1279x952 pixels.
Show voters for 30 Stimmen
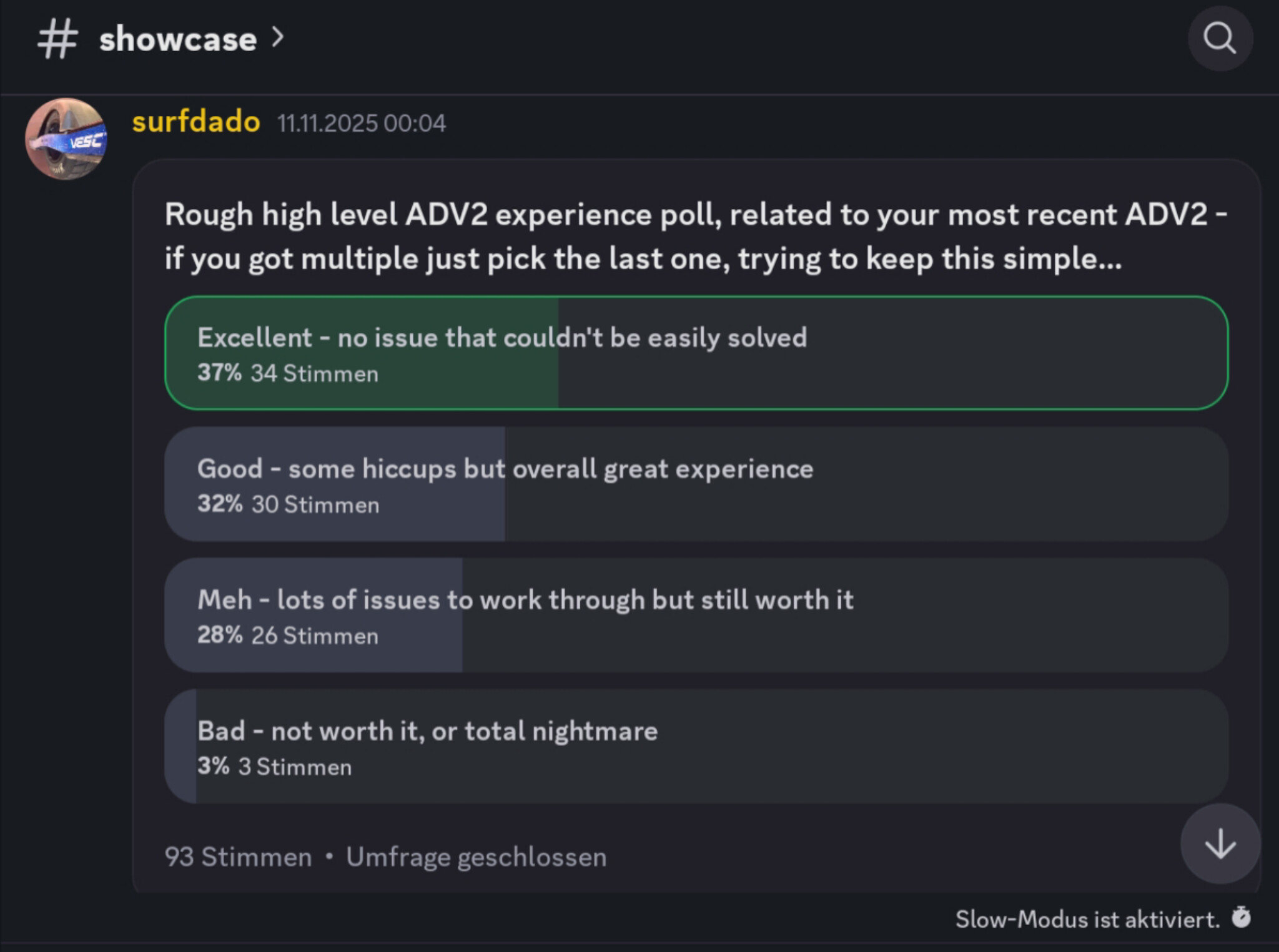[315, 504]
